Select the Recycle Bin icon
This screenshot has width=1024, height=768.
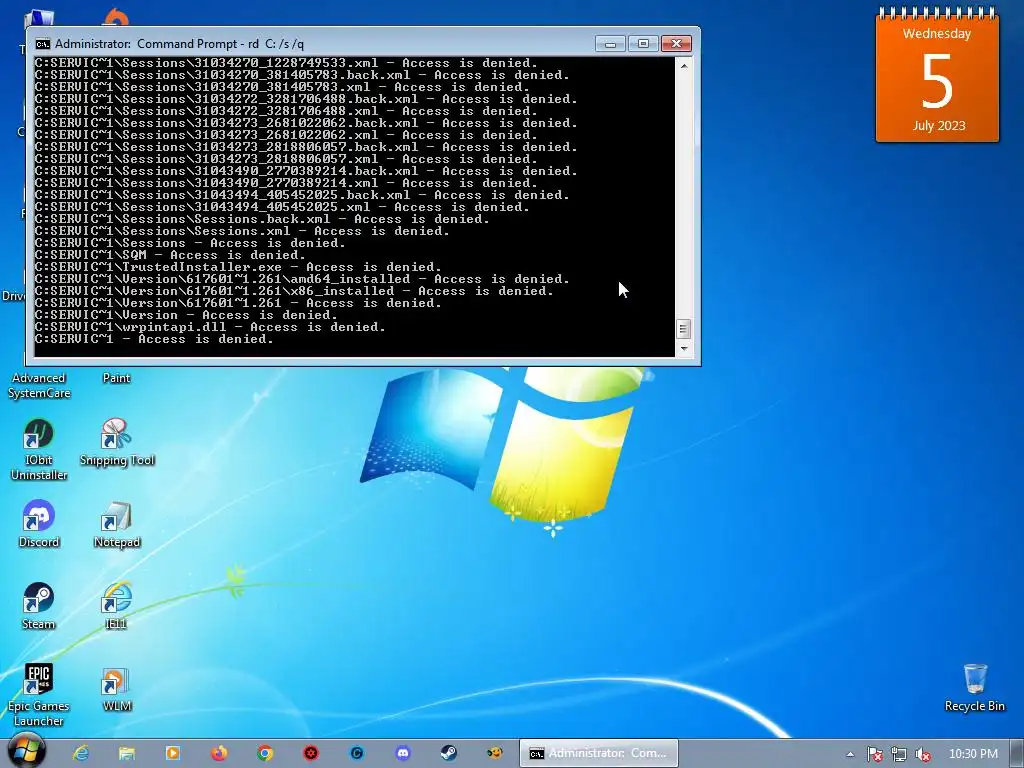point(974,688)
